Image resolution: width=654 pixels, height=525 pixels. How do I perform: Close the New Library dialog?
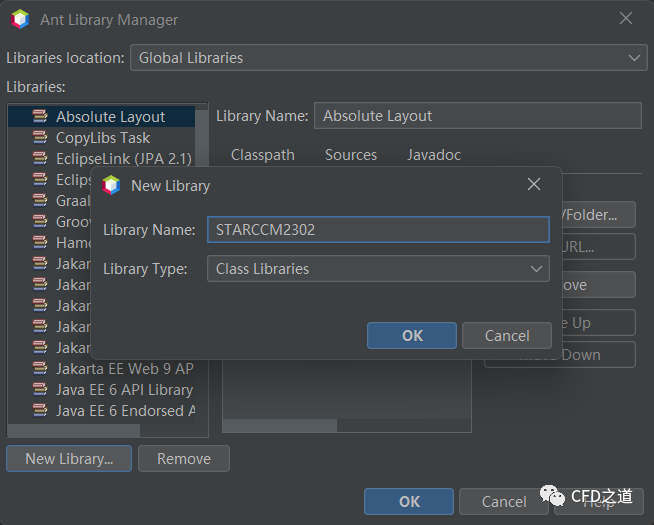point(534,185)
